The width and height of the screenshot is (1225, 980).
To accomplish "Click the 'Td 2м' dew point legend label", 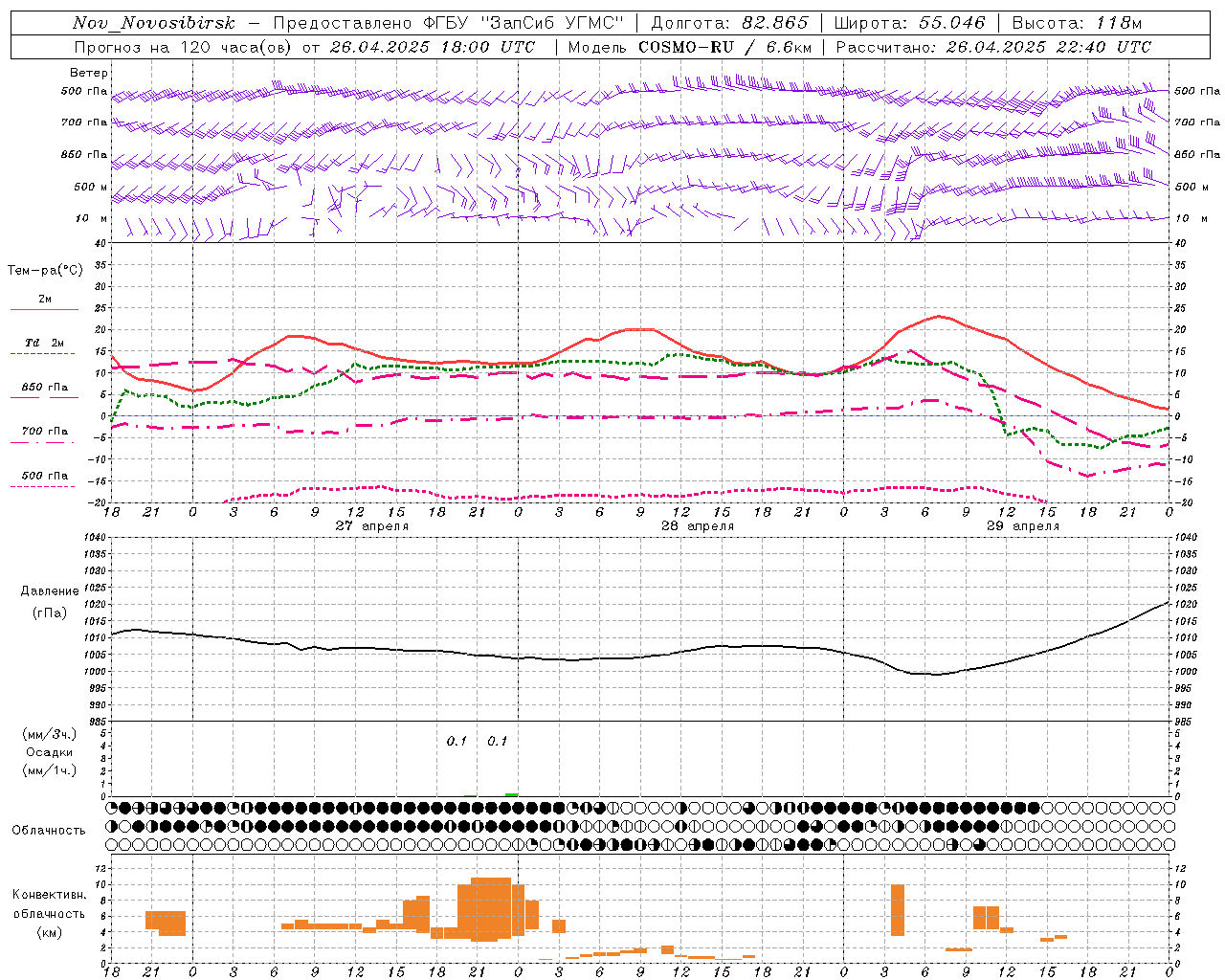I will click(x=44, y=343).
